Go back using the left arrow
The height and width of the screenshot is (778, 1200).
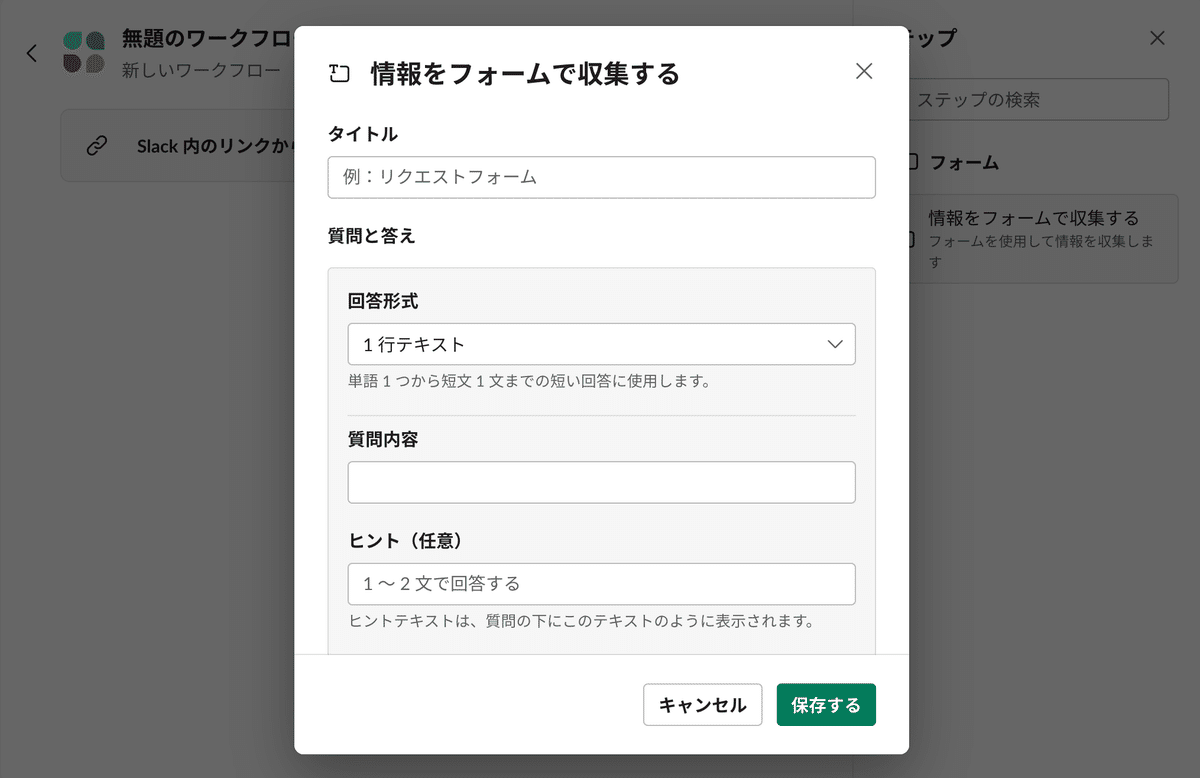(32, 53)
